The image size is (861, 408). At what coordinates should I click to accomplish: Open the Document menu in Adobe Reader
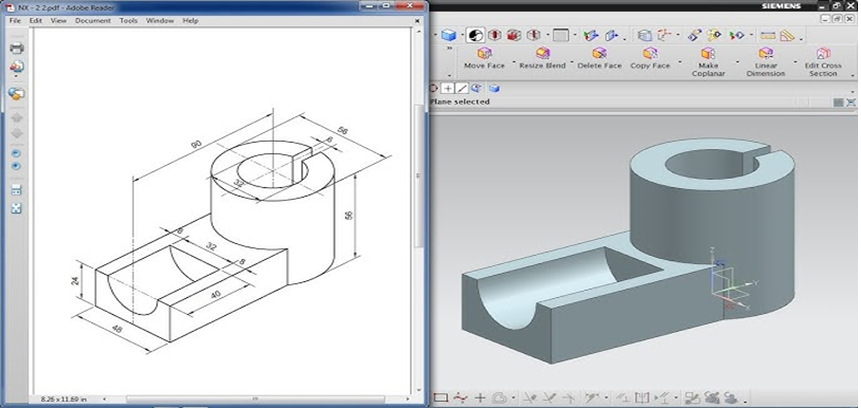[93, 20]
